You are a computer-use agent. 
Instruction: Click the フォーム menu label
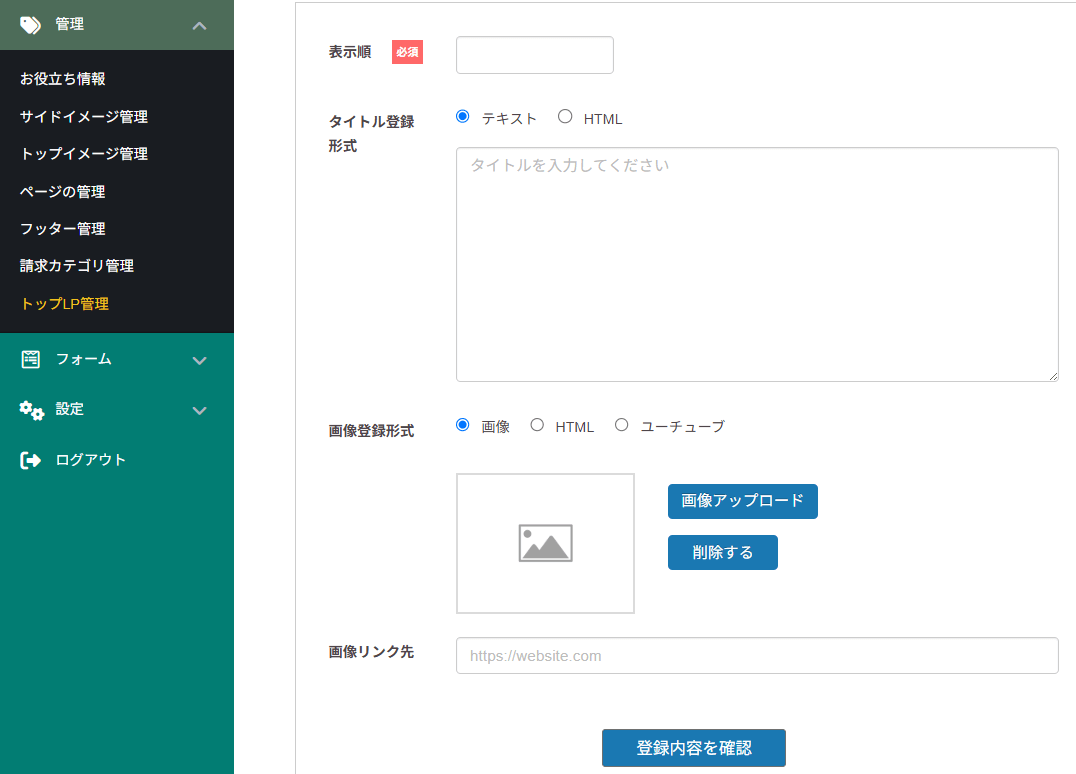pos(84,359)
